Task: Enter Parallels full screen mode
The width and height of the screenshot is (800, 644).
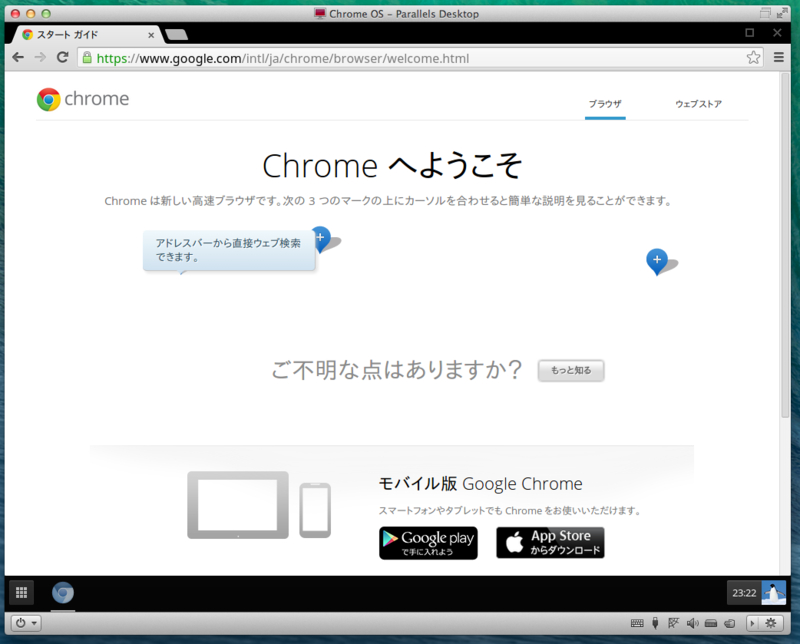Action: 782,13
